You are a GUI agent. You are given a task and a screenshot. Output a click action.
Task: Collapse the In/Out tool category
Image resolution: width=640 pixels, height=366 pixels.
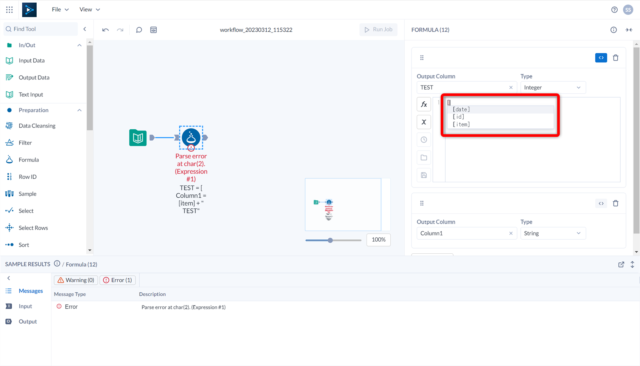pyautogui.click(x=79, y=45)
